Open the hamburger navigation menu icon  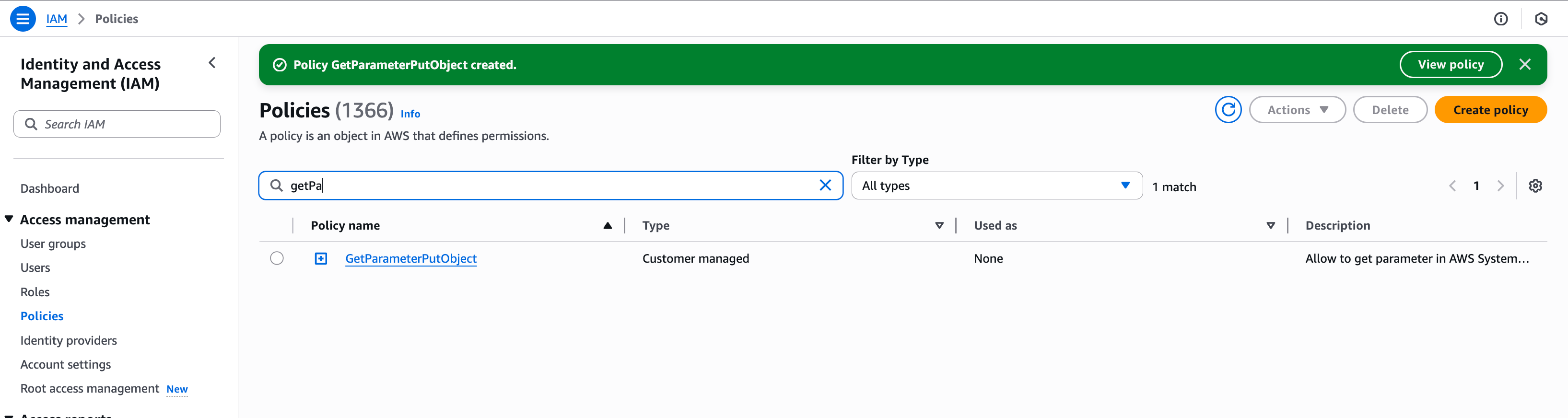23,19
